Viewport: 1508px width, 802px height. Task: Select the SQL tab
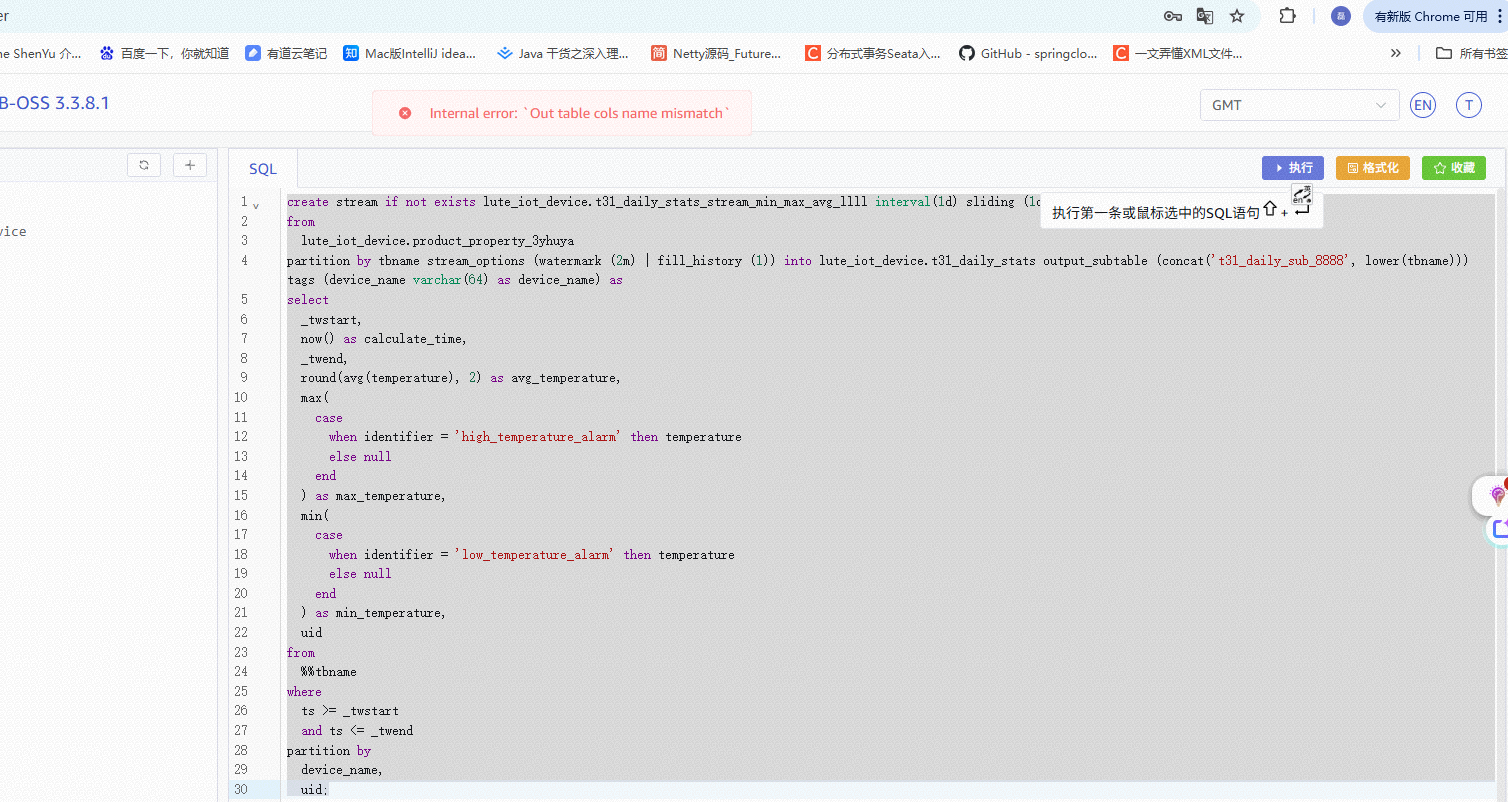coord(263,169)
